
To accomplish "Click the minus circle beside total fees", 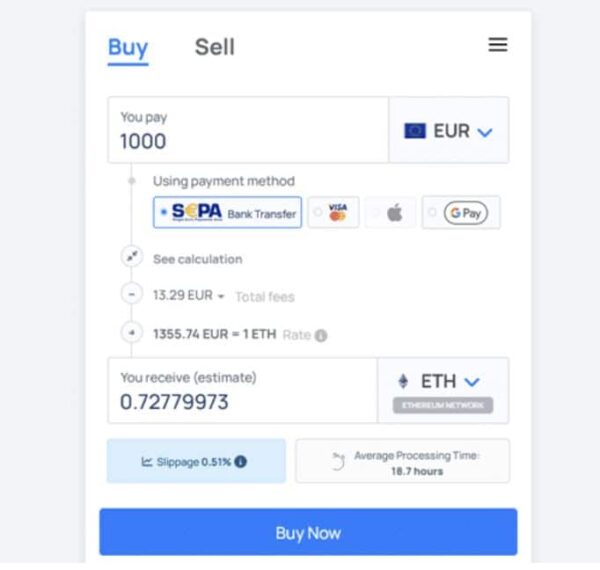I will click(132, 294).
